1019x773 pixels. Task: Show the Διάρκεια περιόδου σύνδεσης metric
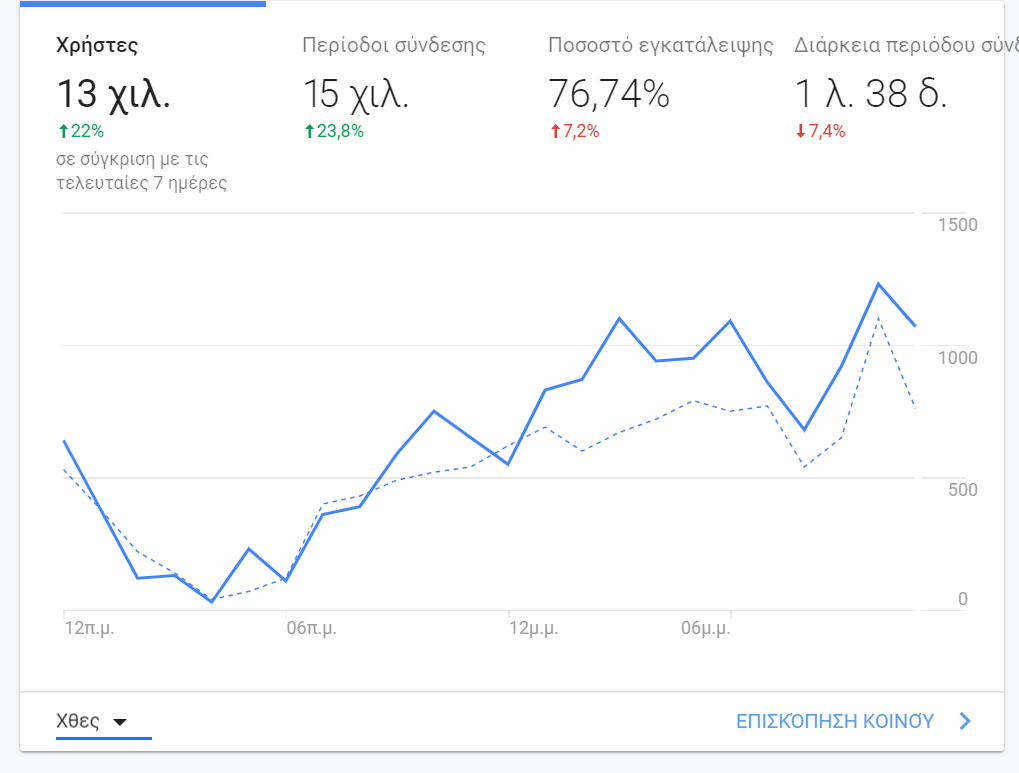coord(898,46)
